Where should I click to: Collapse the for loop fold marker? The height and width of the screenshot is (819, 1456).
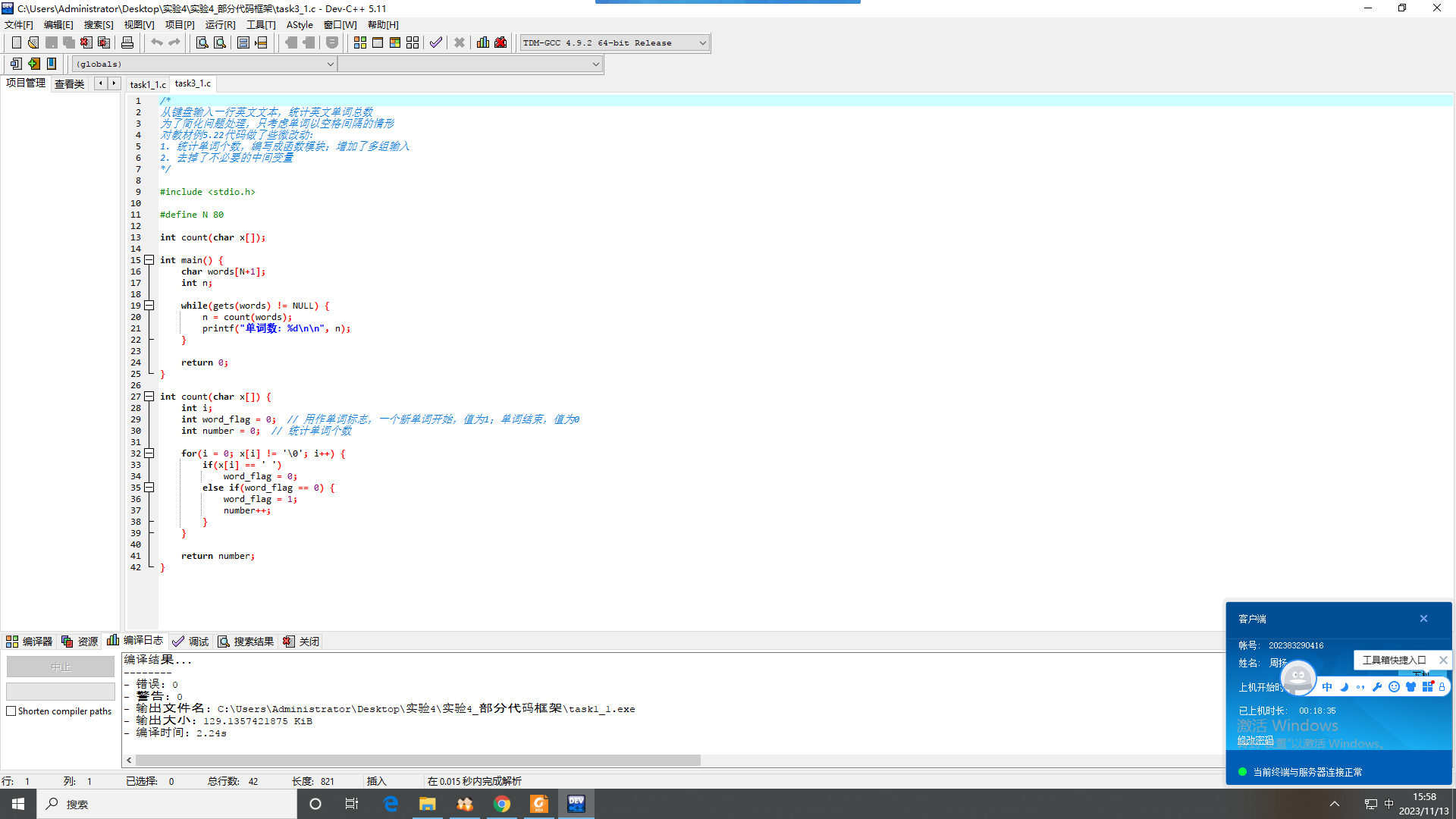click(x=149, y=453)
